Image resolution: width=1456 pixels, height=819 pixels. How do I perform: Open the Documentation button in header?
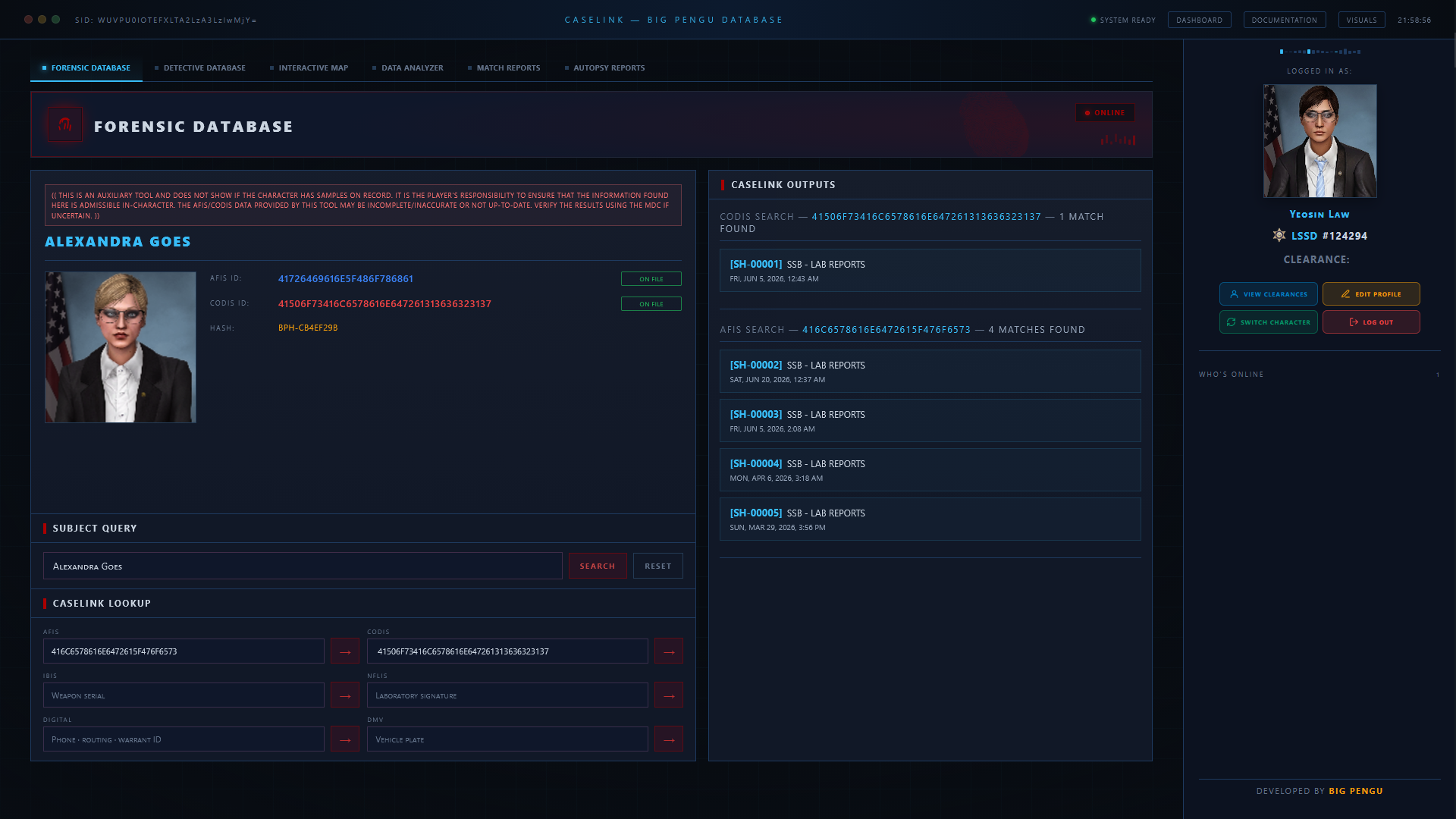pos(1285,20)
